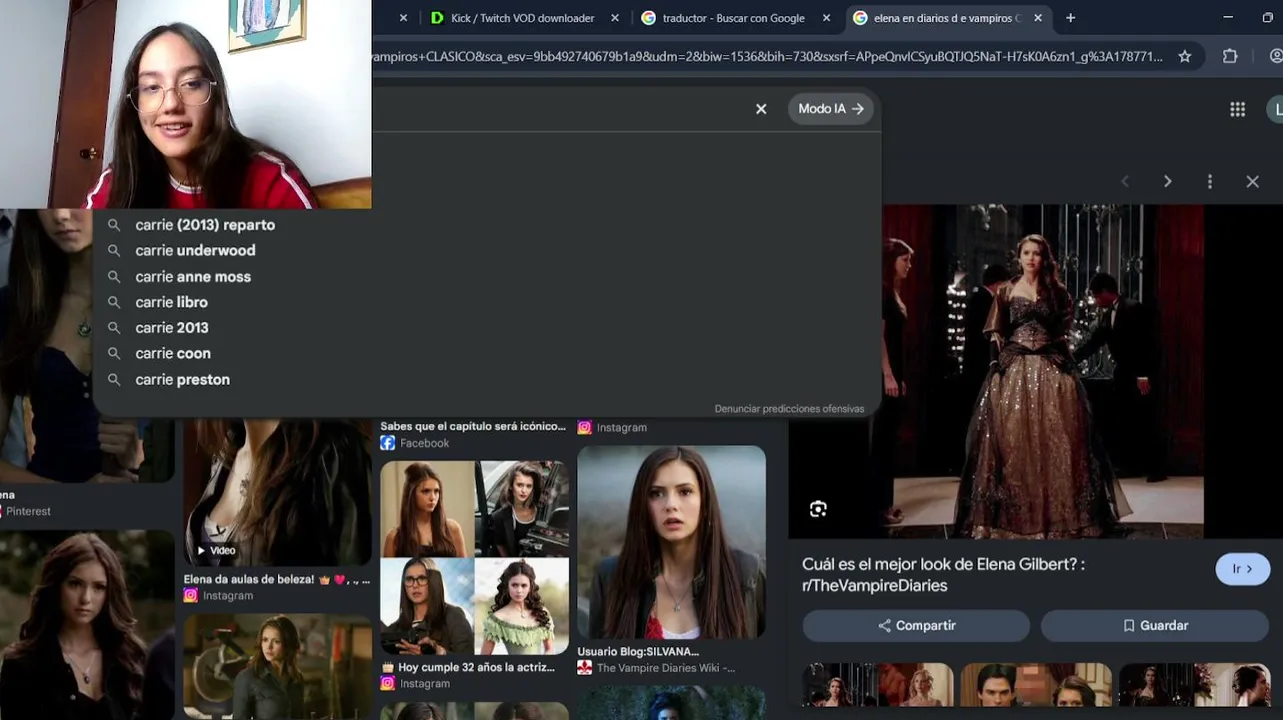This screenshot has height=720, width=1283.
Task: Open the Google apps grid
Action: click(x=1237, y=109)
